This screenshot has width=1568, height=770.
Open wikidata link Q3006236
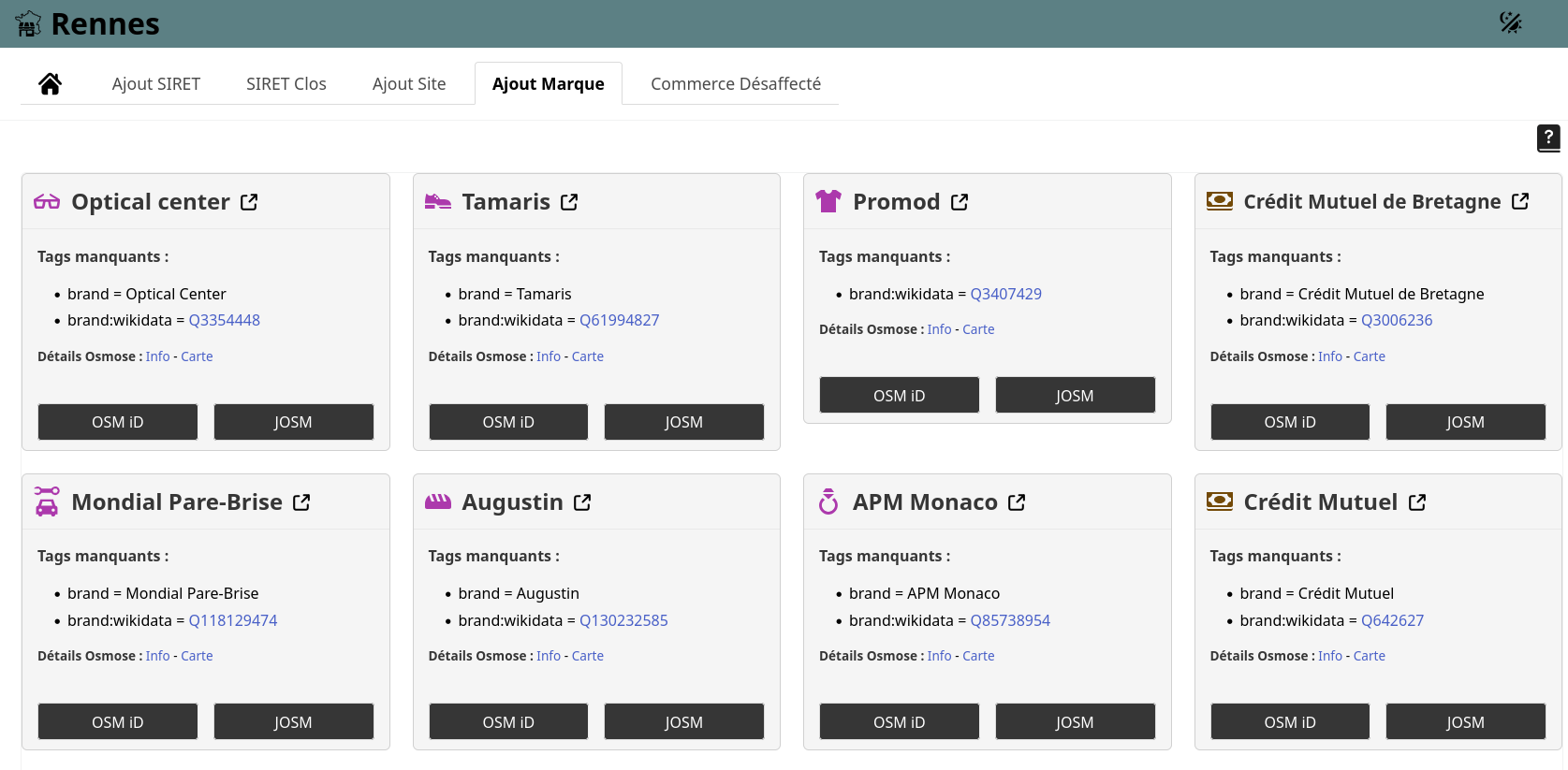1397,320
